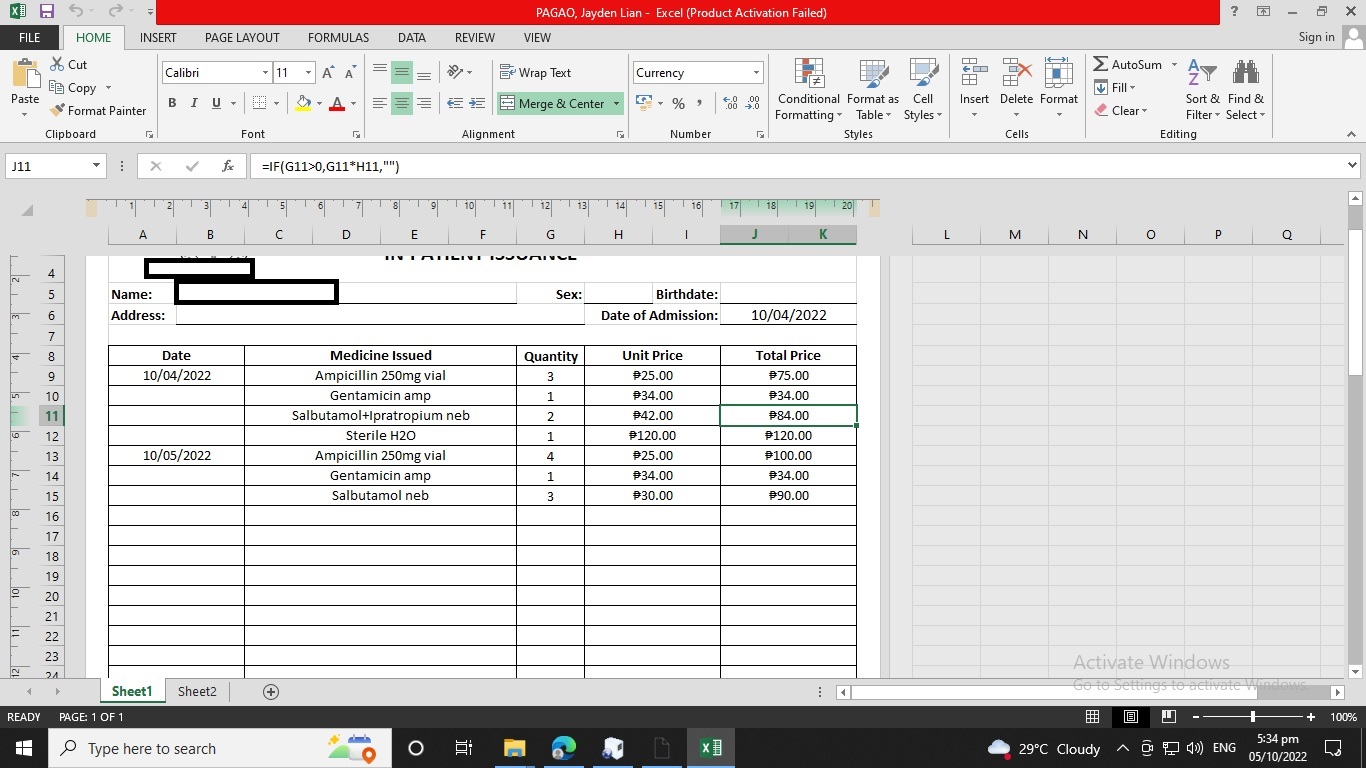Add a new sheet with the plus icon
The image size is (1366, 768).
coord(270,692)
